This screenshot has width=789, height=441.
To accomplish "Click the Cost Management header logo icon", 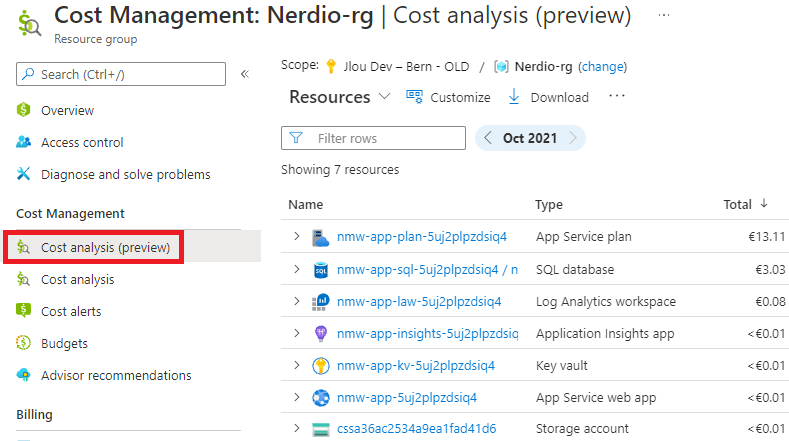I will 29,24.
